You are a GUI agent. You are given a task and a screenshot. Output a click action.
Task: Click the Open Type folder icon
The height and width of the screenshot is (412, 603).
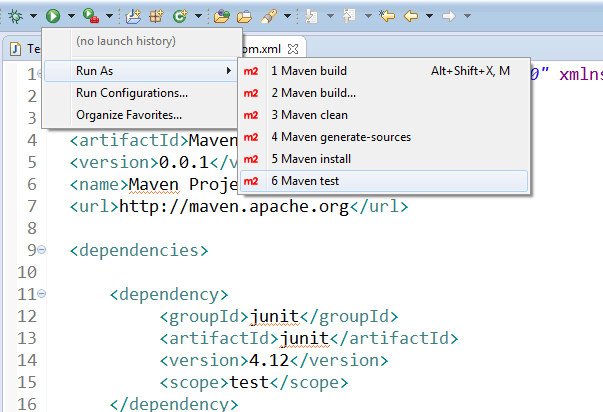(x=220, y=16)
